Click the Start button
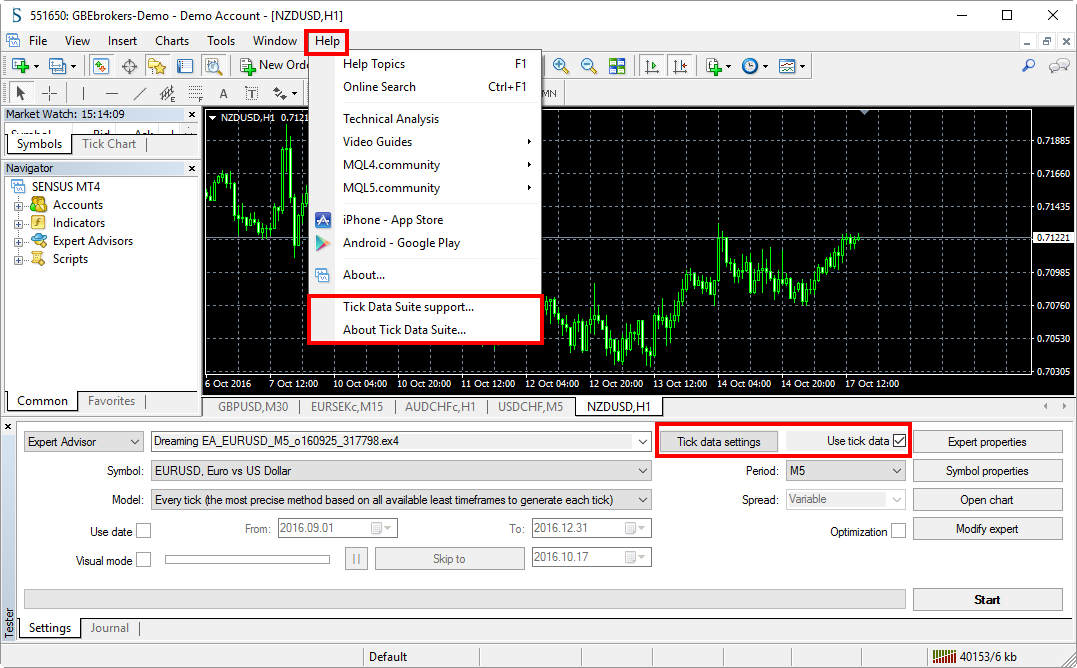The height and width of the screenshot is (668, 1077). pyautogui.click(x=987, y=599)
